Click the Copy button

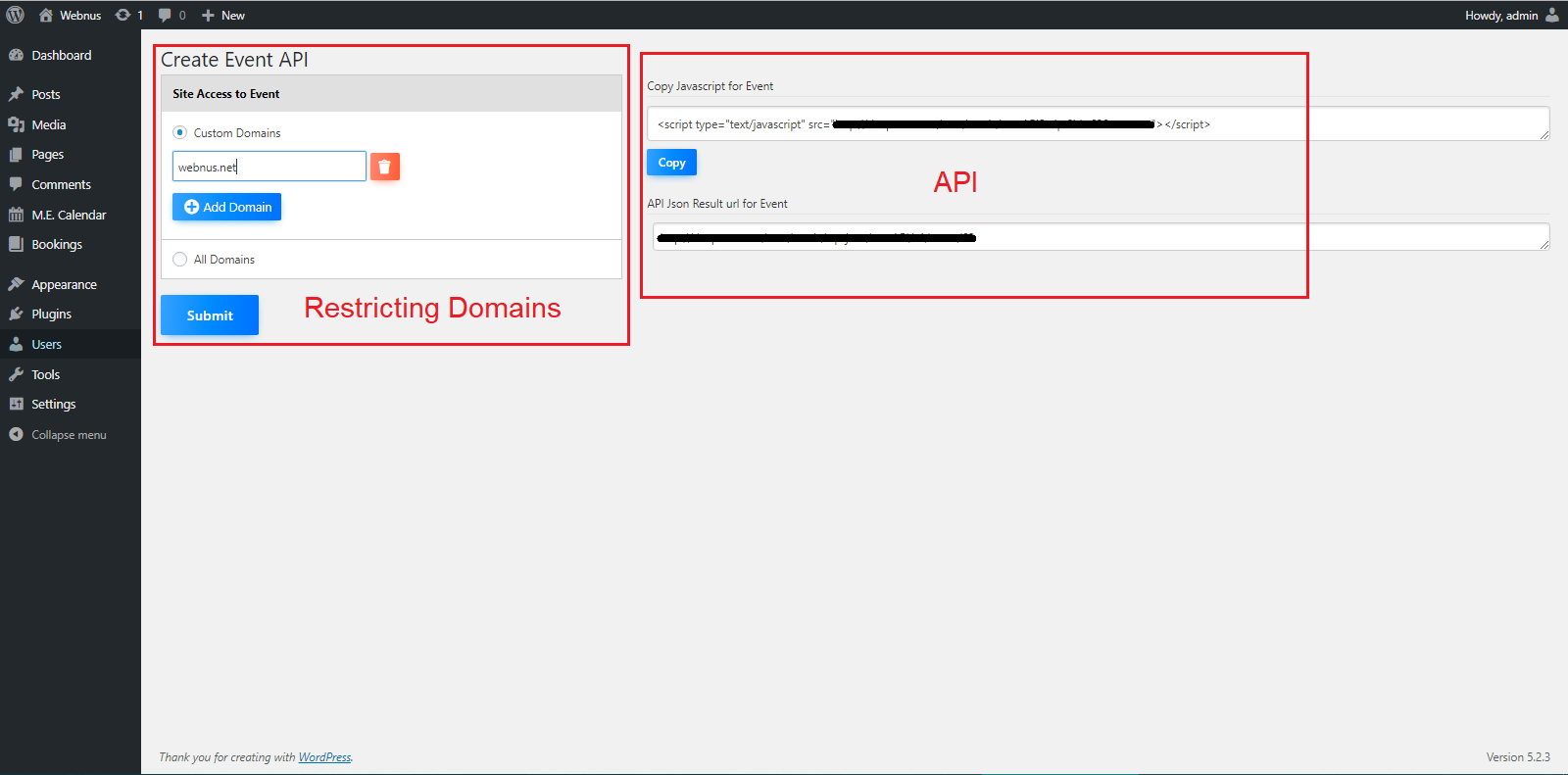[x=671, y=163]
